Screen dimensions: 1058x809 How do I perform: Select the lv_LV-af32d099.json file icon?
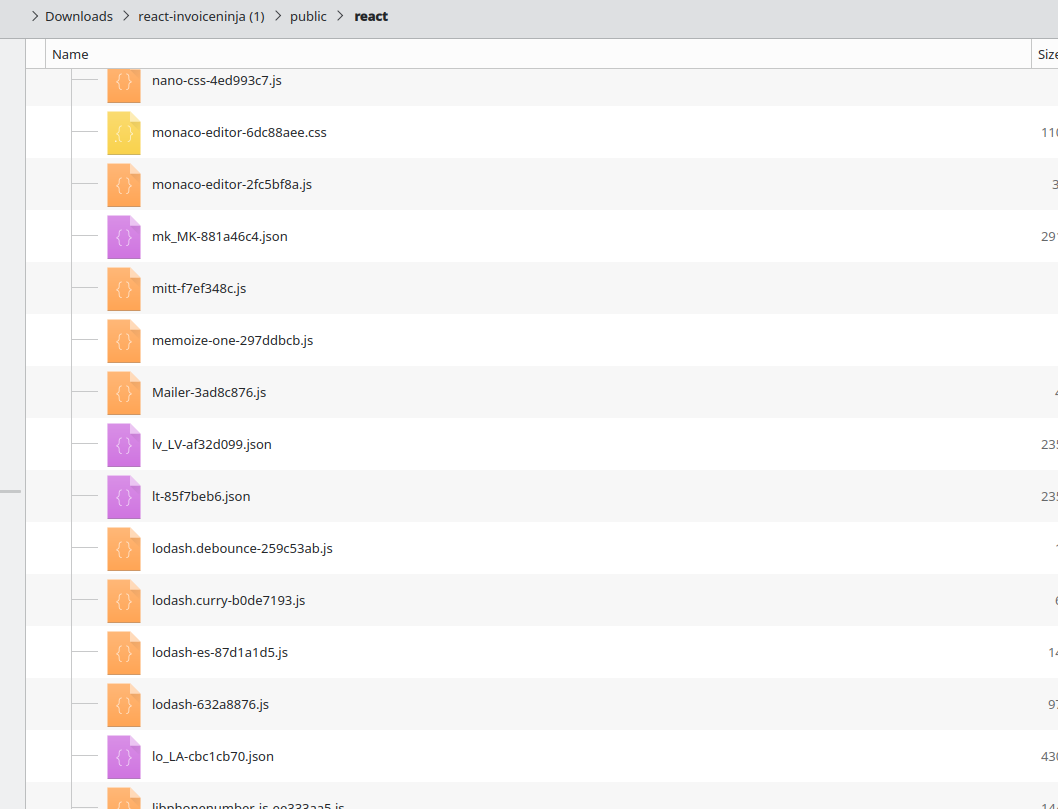pos(124,445)
